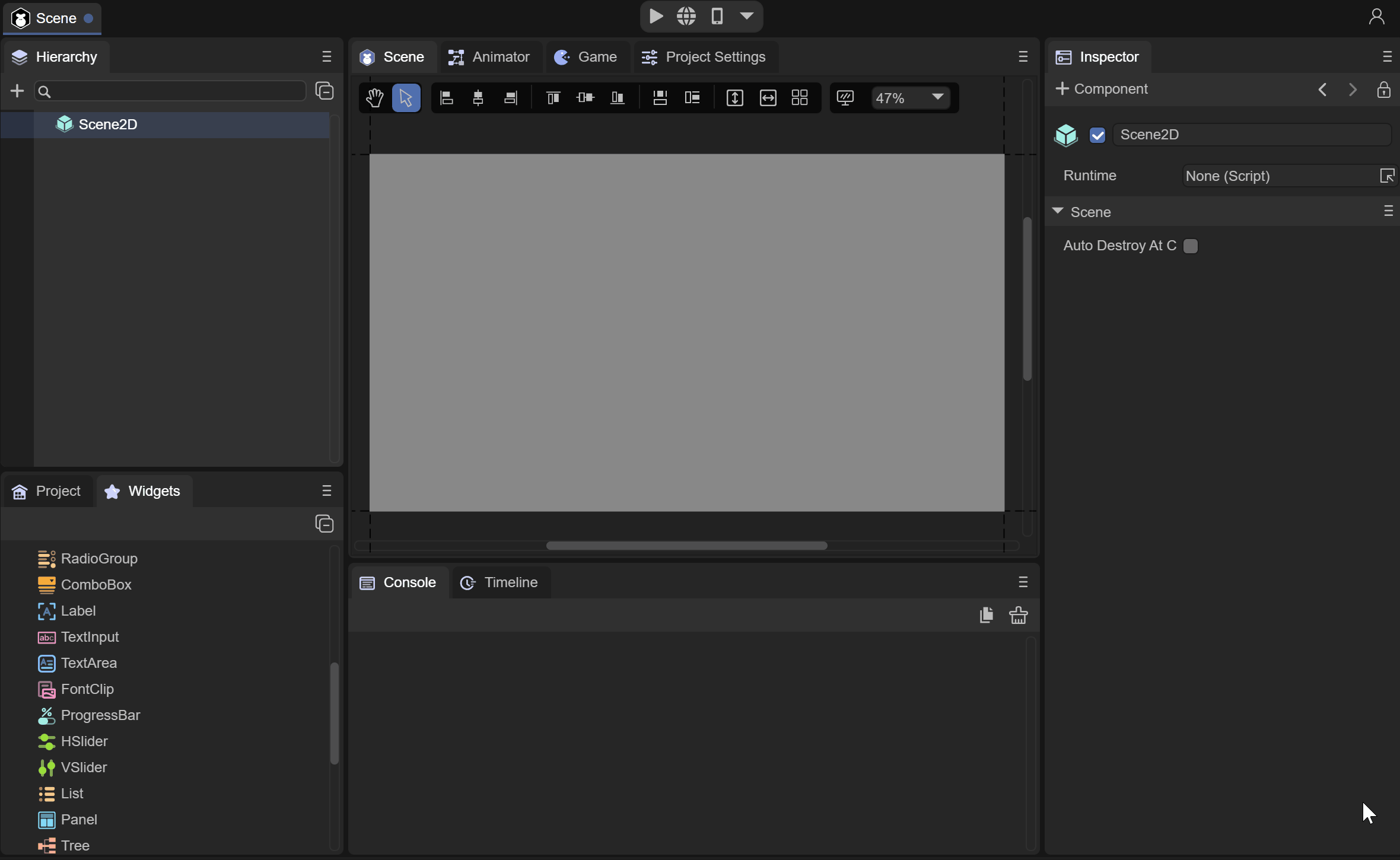Select the ProgressBar widget
This screenshot has width=1400, height=860.
coord(100,715)
